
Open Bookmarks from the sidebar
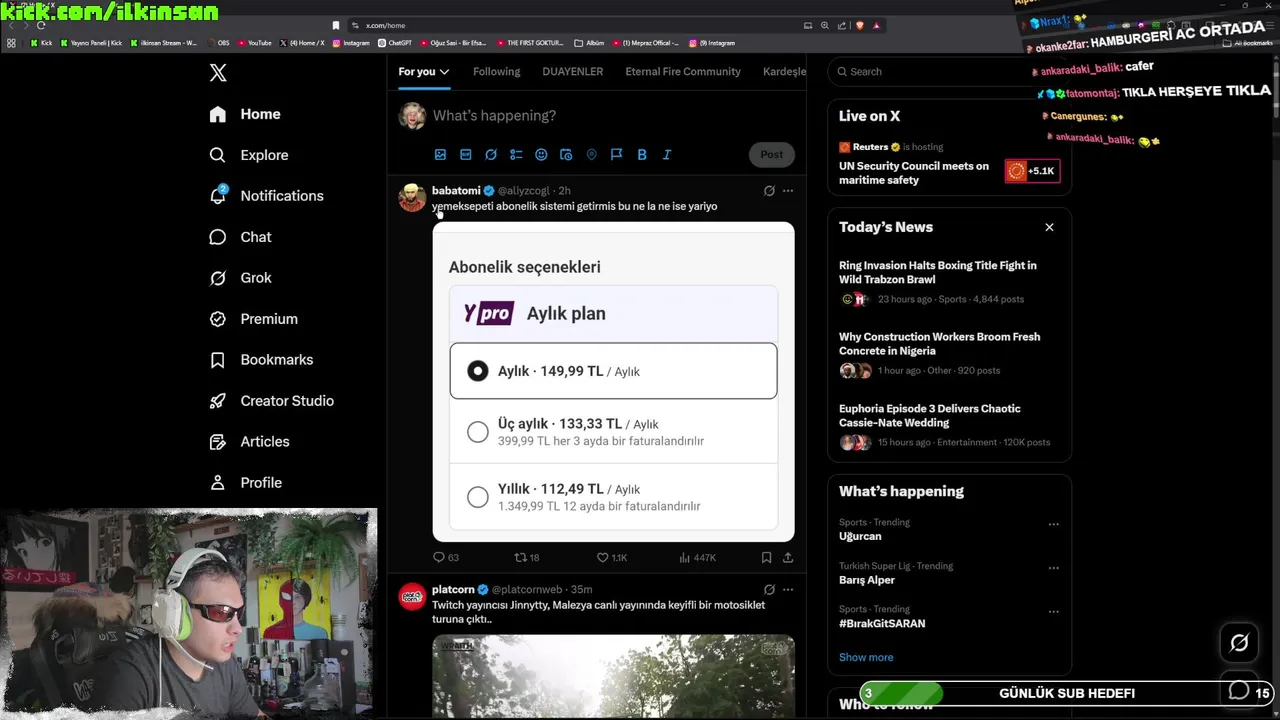(260, 360)
